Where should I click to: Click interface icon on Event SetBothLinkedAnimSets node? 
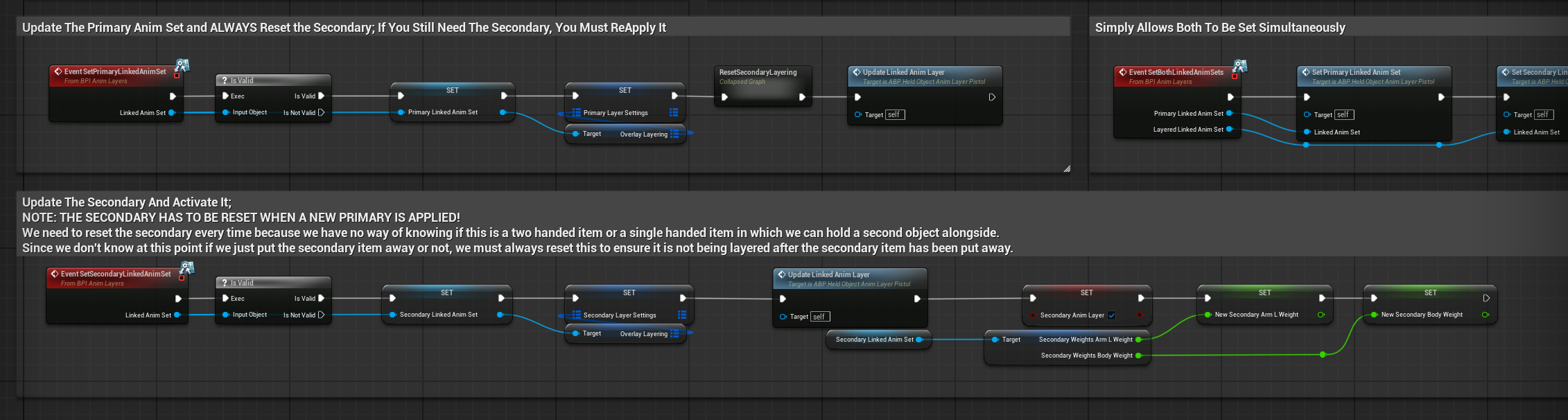tap(1239, 67)
